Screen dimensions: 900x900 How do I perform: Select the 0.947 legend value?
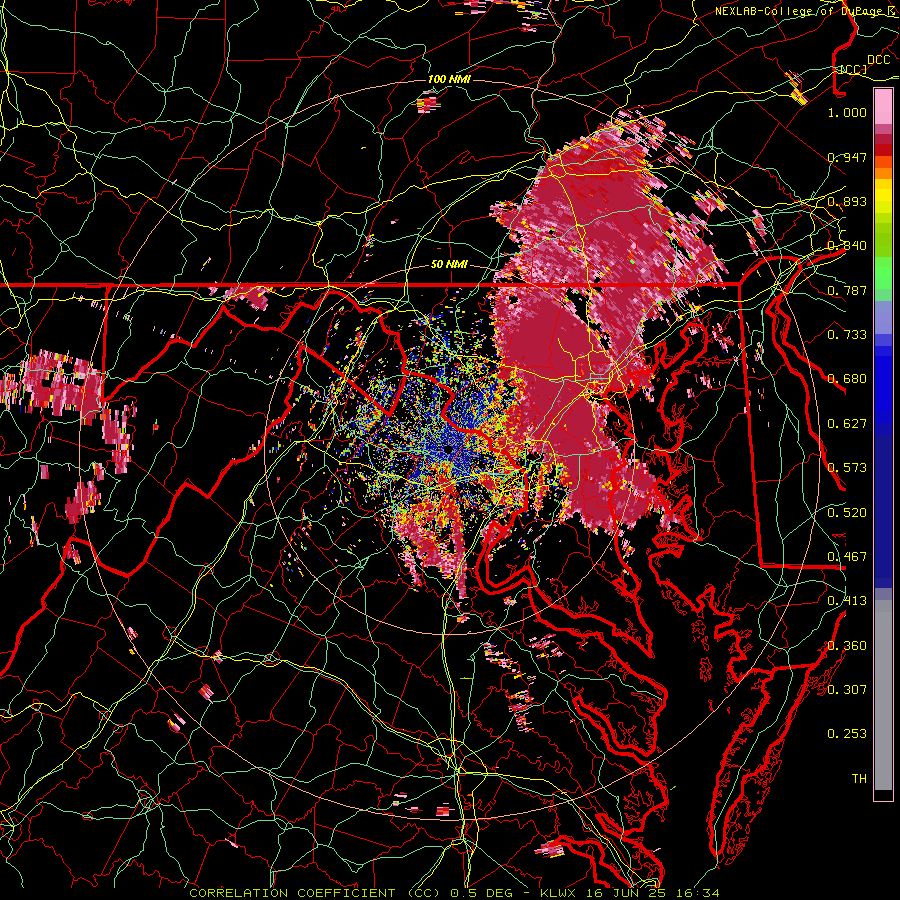click(847, 157)
